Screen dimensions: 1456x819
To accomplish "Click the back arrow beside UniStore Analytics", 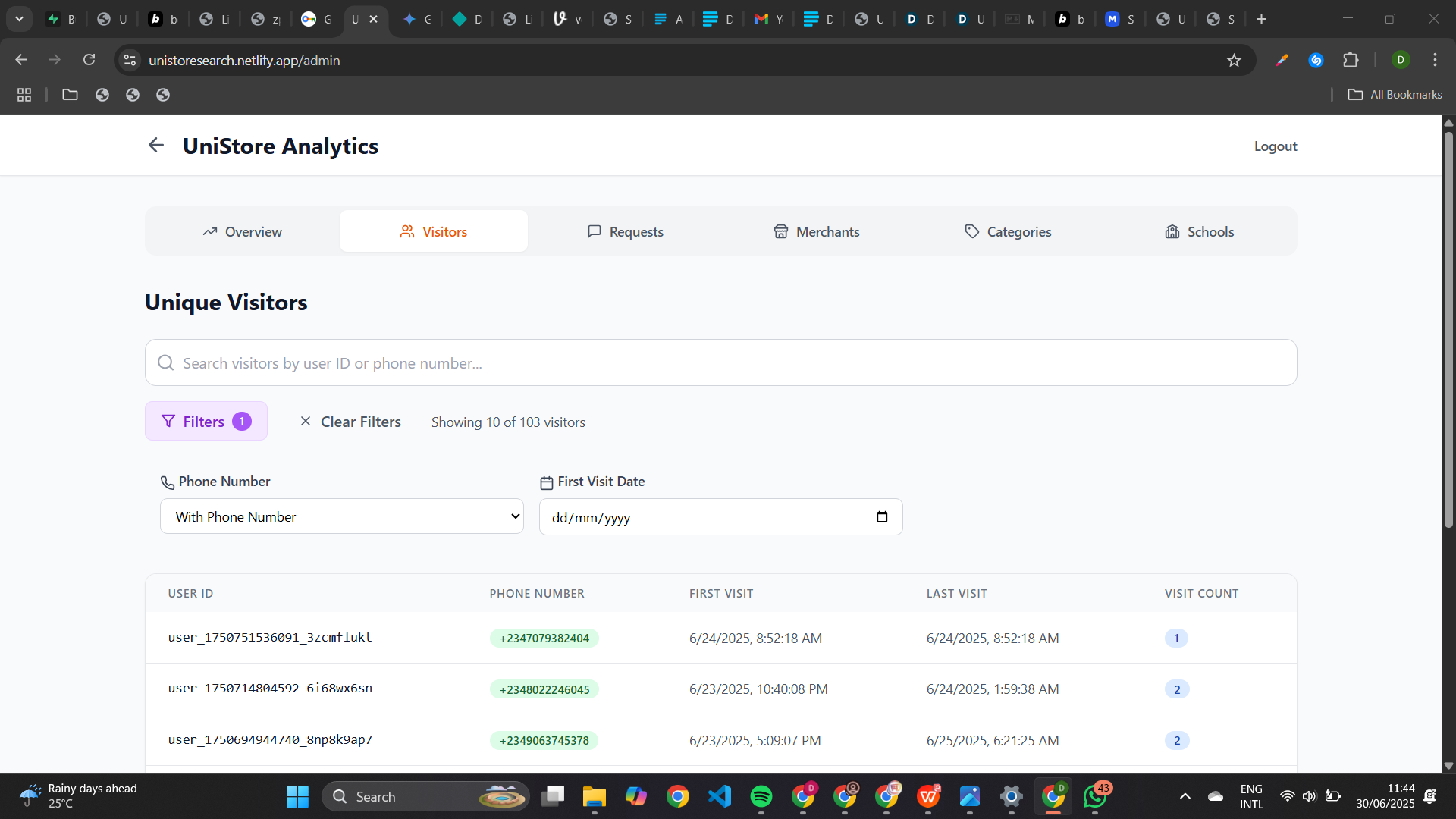I will [156, 145].
